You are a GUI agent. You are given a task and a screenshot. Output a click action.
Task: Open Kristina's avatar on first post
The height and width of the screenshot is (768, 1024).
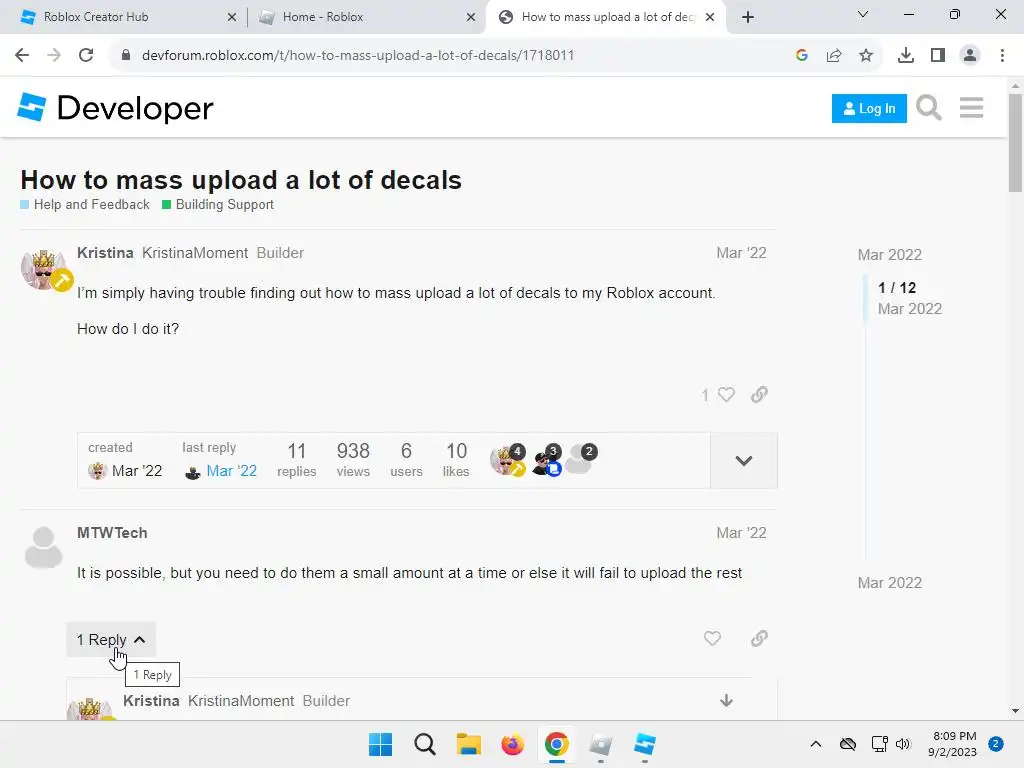pos(44,269)
